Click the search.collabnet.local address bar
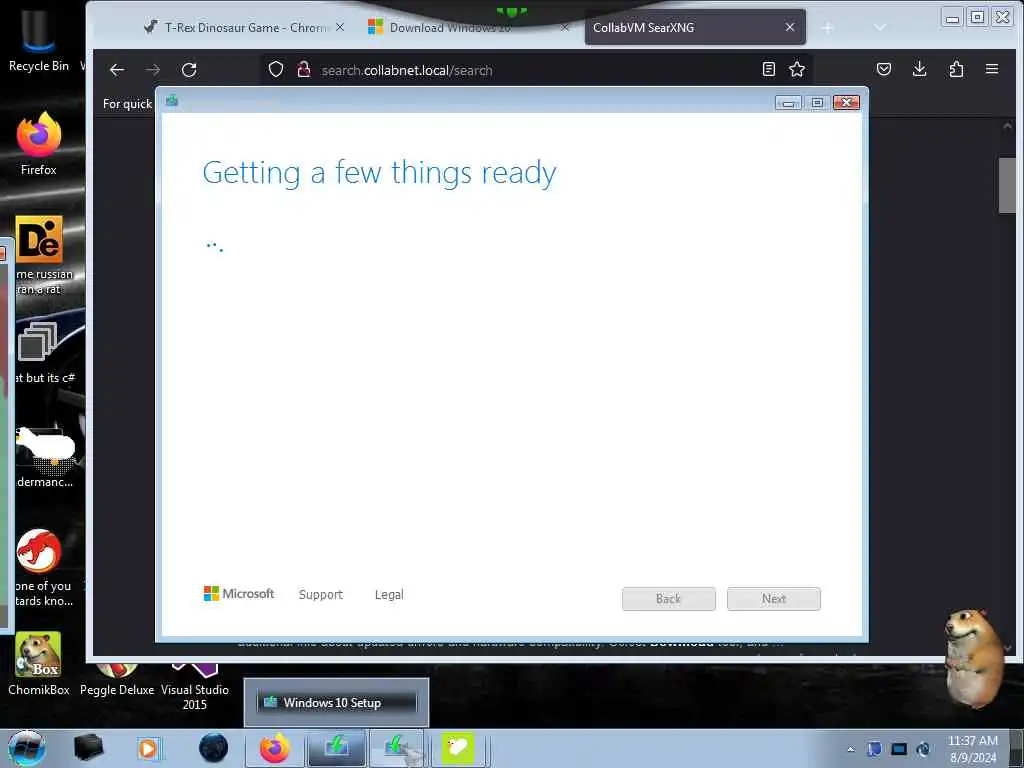 [536, 70]
